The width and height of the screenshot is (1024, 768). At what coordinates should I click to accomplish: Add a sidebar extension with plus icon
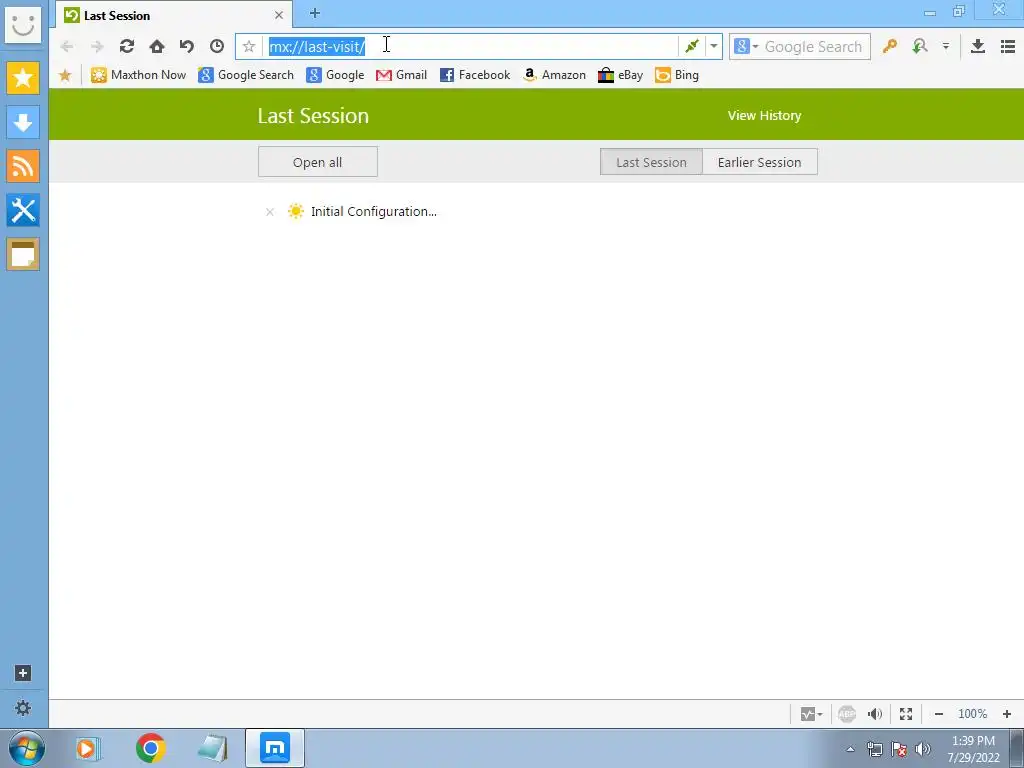(23, 673)
